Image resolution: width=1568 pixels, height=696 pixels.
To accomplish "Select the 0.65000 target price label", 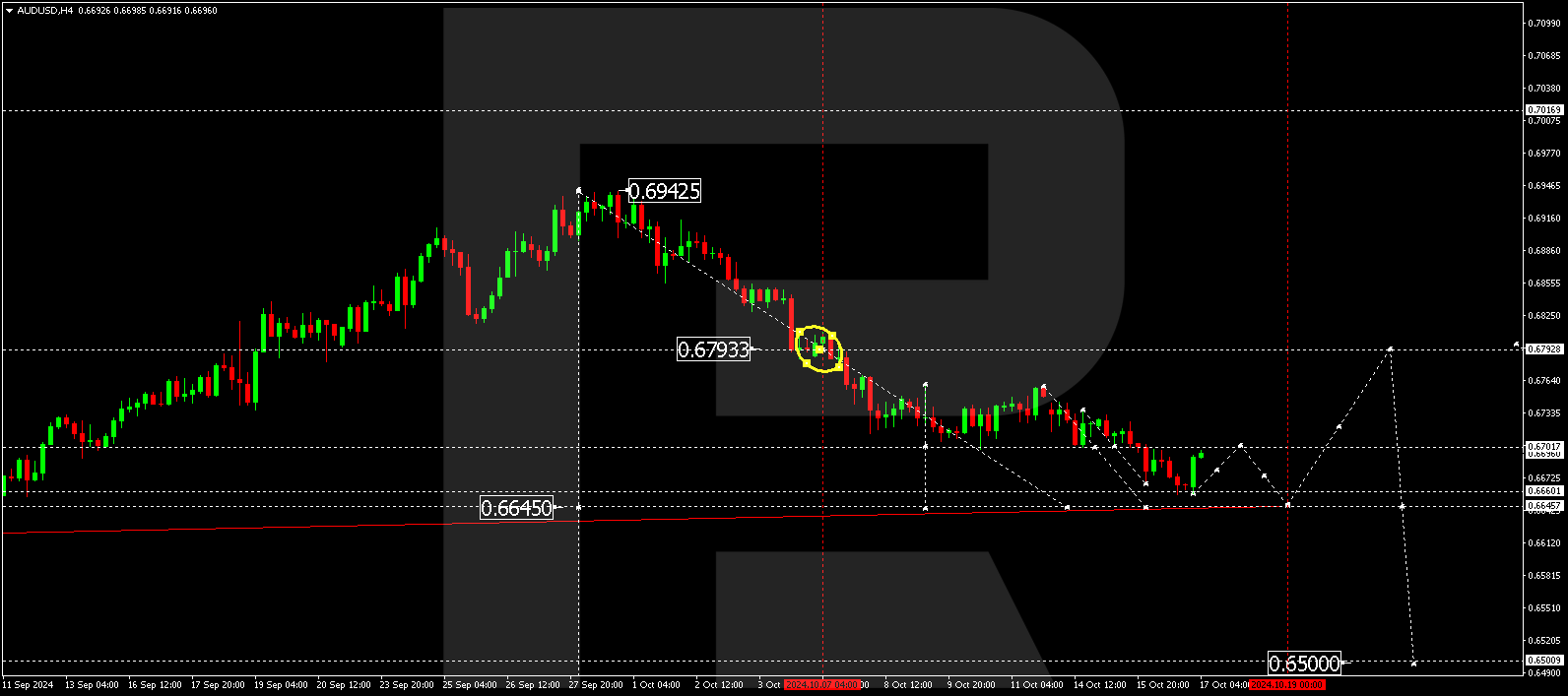I will point(1304,664).
